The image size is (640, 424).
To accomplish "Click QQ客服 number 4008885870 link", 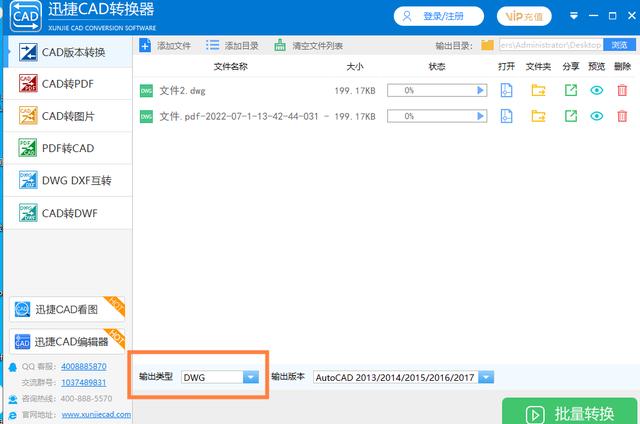I will pos(84,366).
